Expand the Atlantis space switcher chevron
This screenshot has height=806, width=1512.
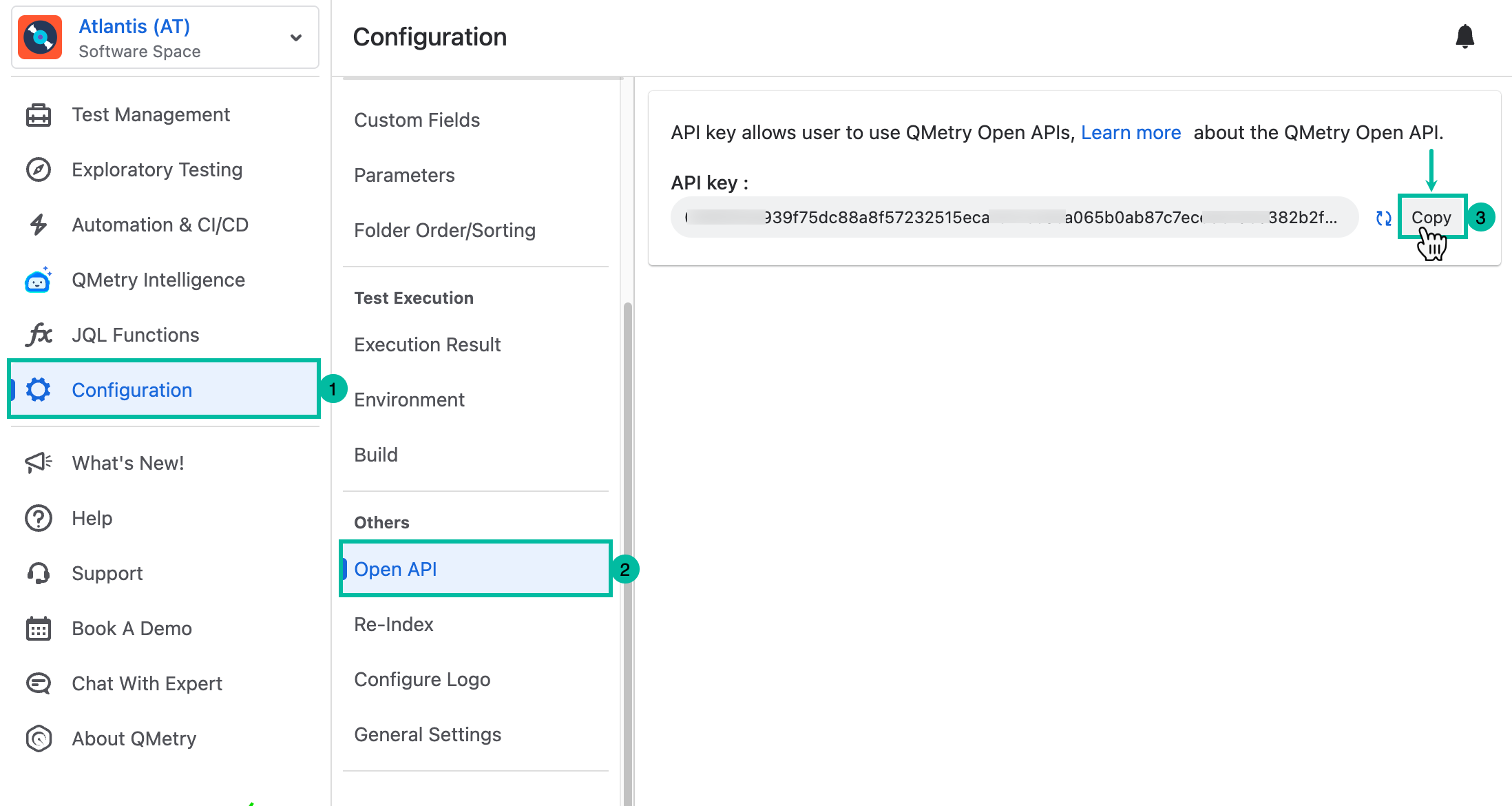(296, 38)
